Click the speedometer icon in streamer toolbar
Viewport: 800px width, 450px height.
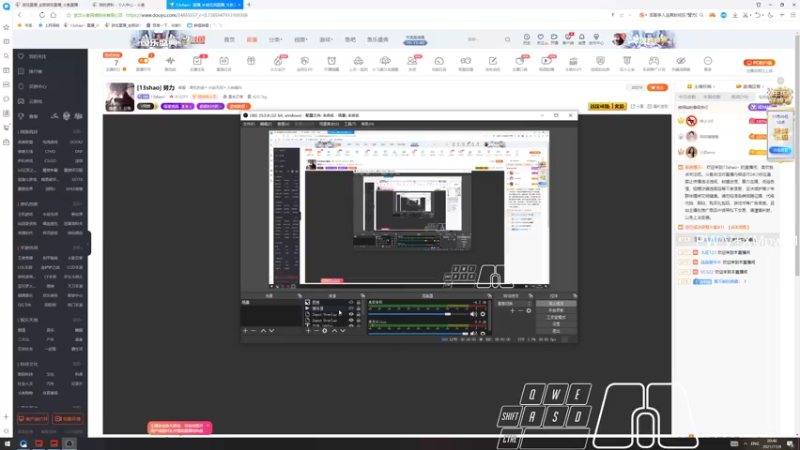click(439, 61)
